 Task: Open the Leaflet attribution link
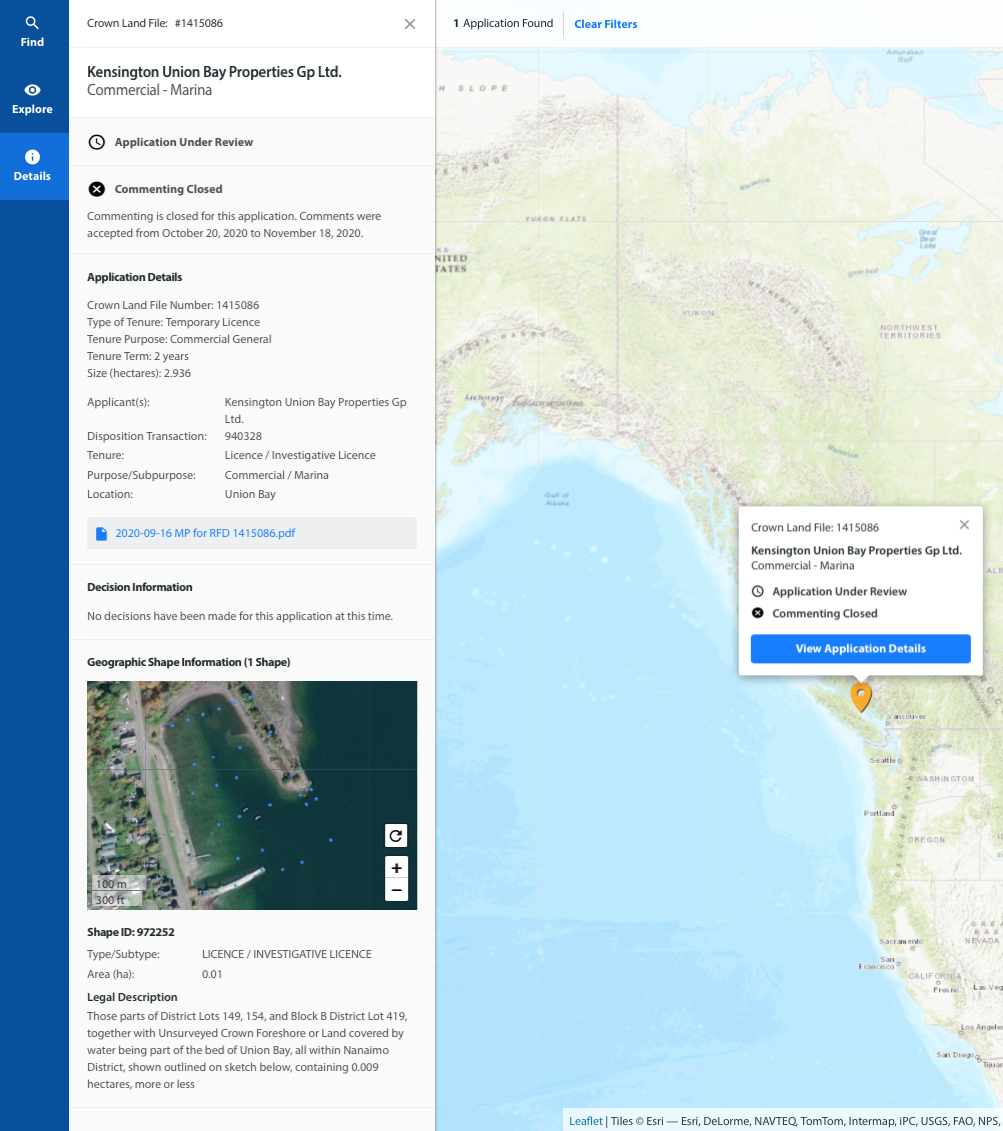coord(586,1121)
